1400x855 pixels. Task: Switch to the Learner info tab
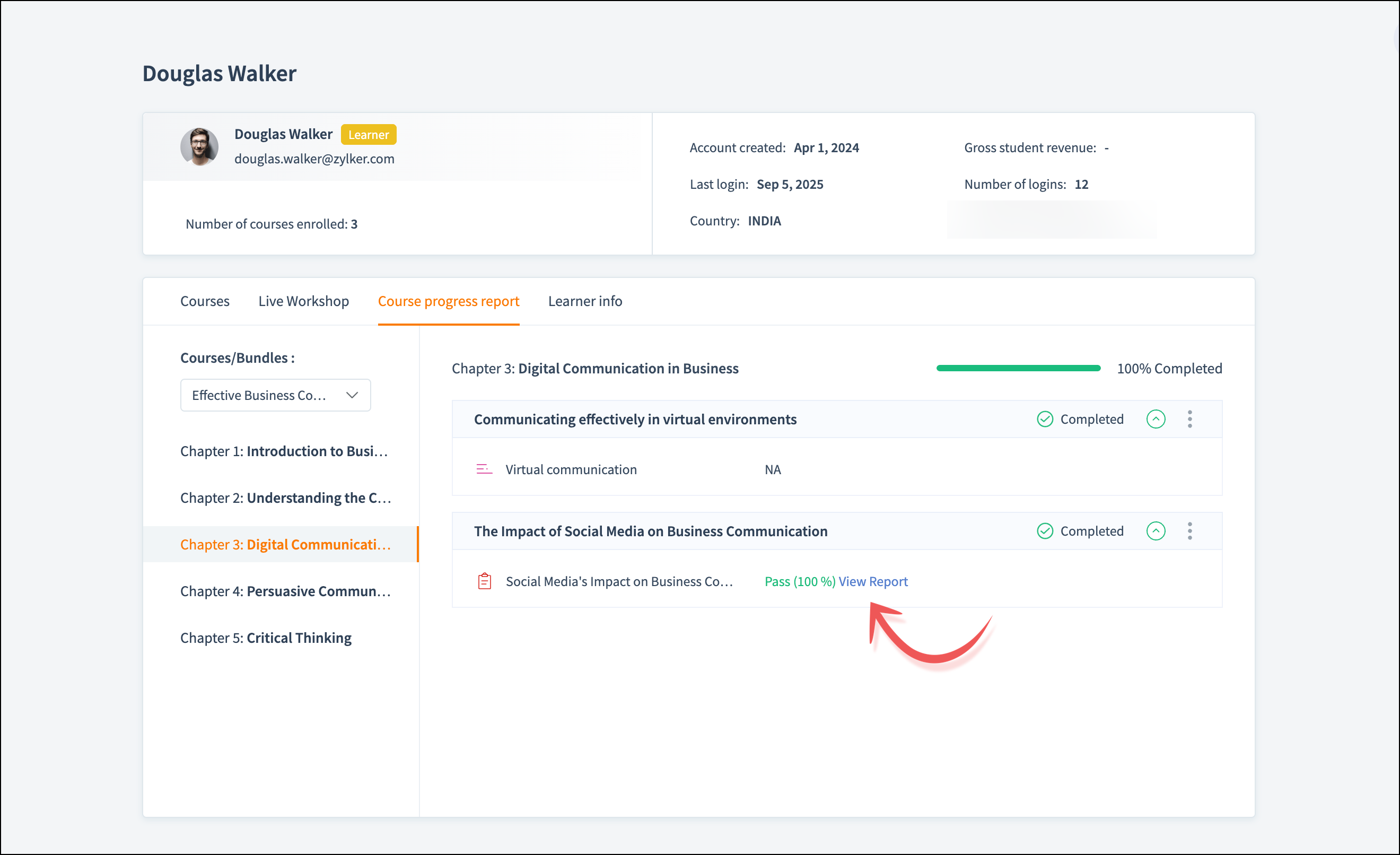(x=584, y=301)
